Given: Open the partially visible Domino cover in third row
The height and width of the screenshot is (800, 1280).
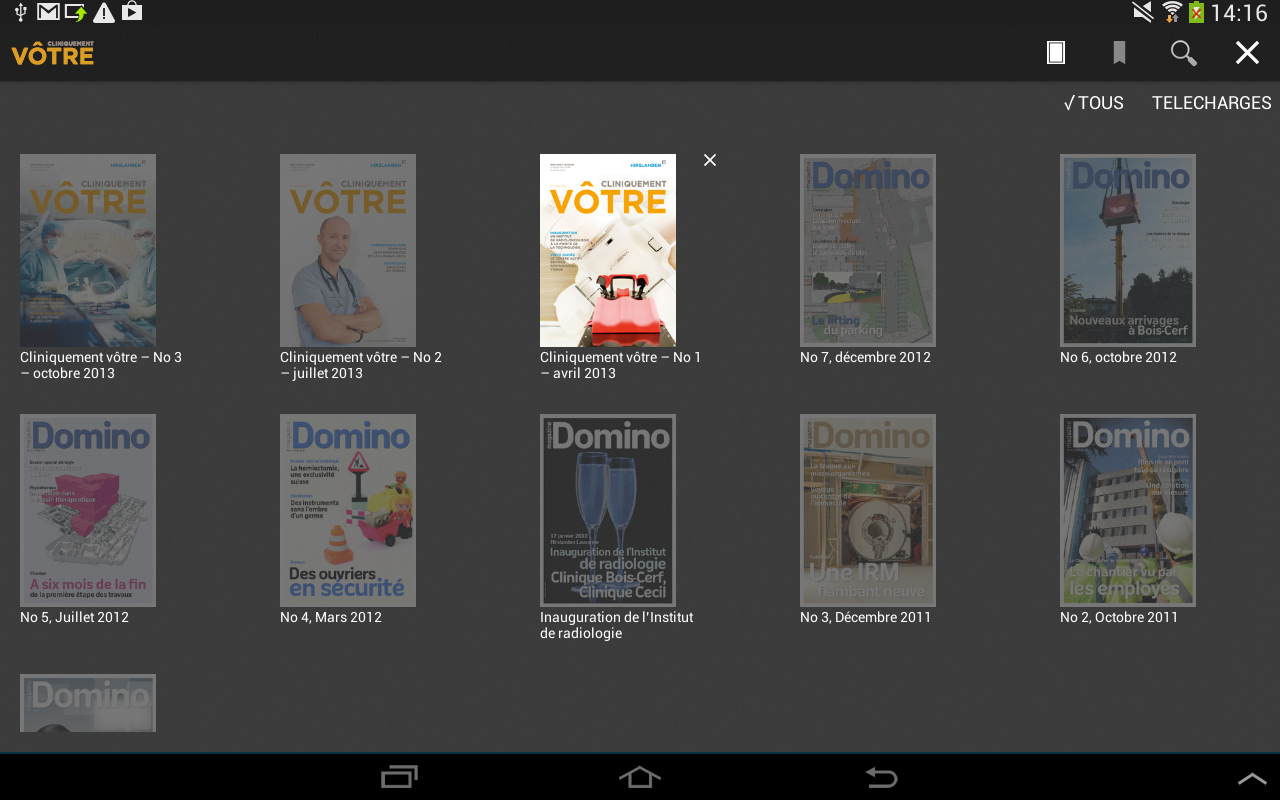Looking at the screenshot, I should coord(88,703).
